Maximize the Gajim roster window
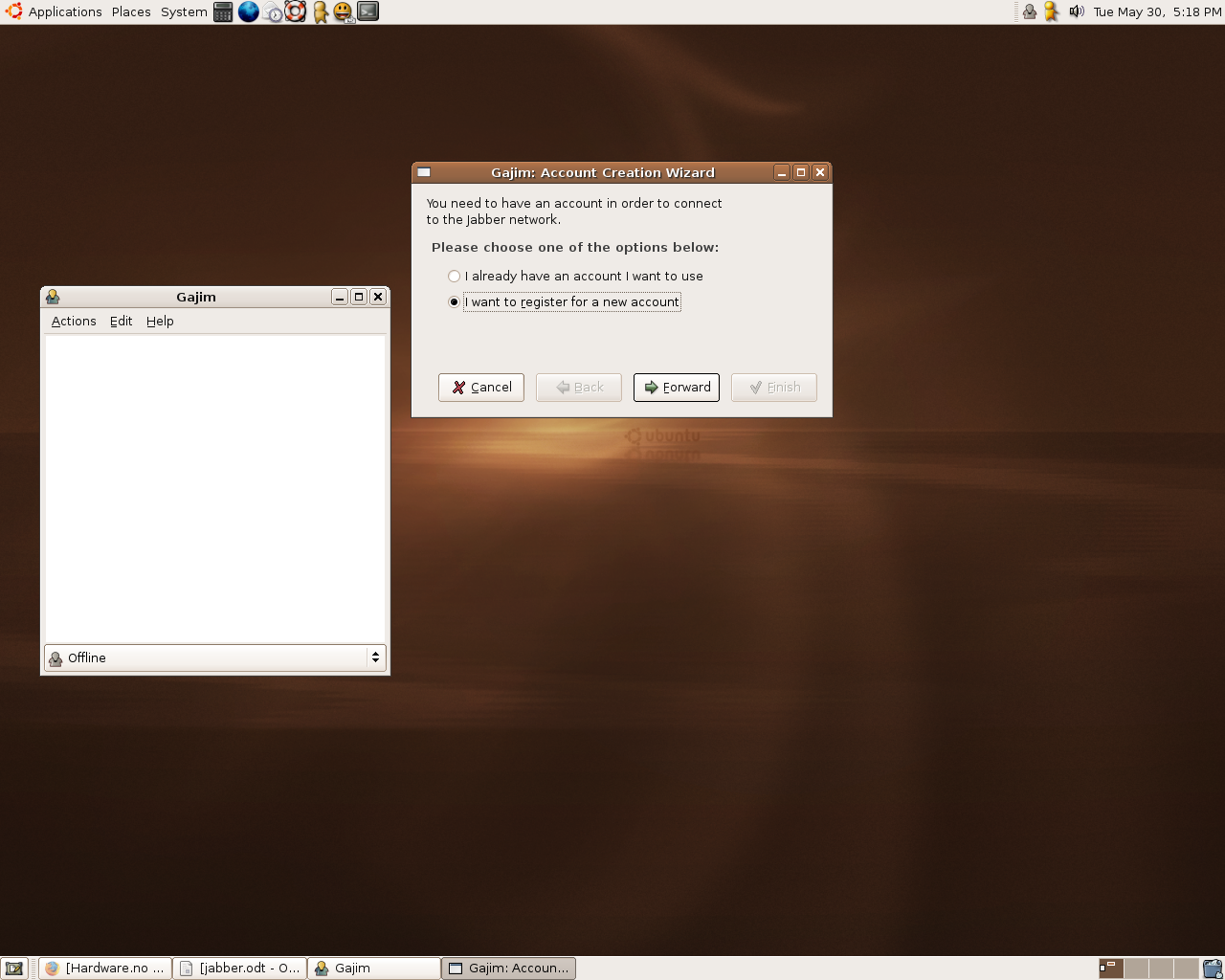The height and width of the screenshot is (980, 1225). click(x=359, y=297)
